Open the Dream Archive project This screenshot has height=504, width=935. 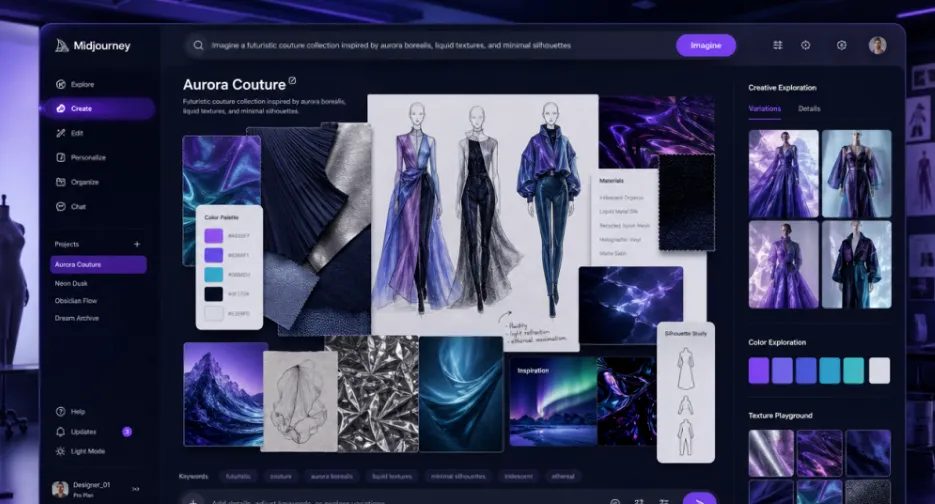tap(77, 318)
